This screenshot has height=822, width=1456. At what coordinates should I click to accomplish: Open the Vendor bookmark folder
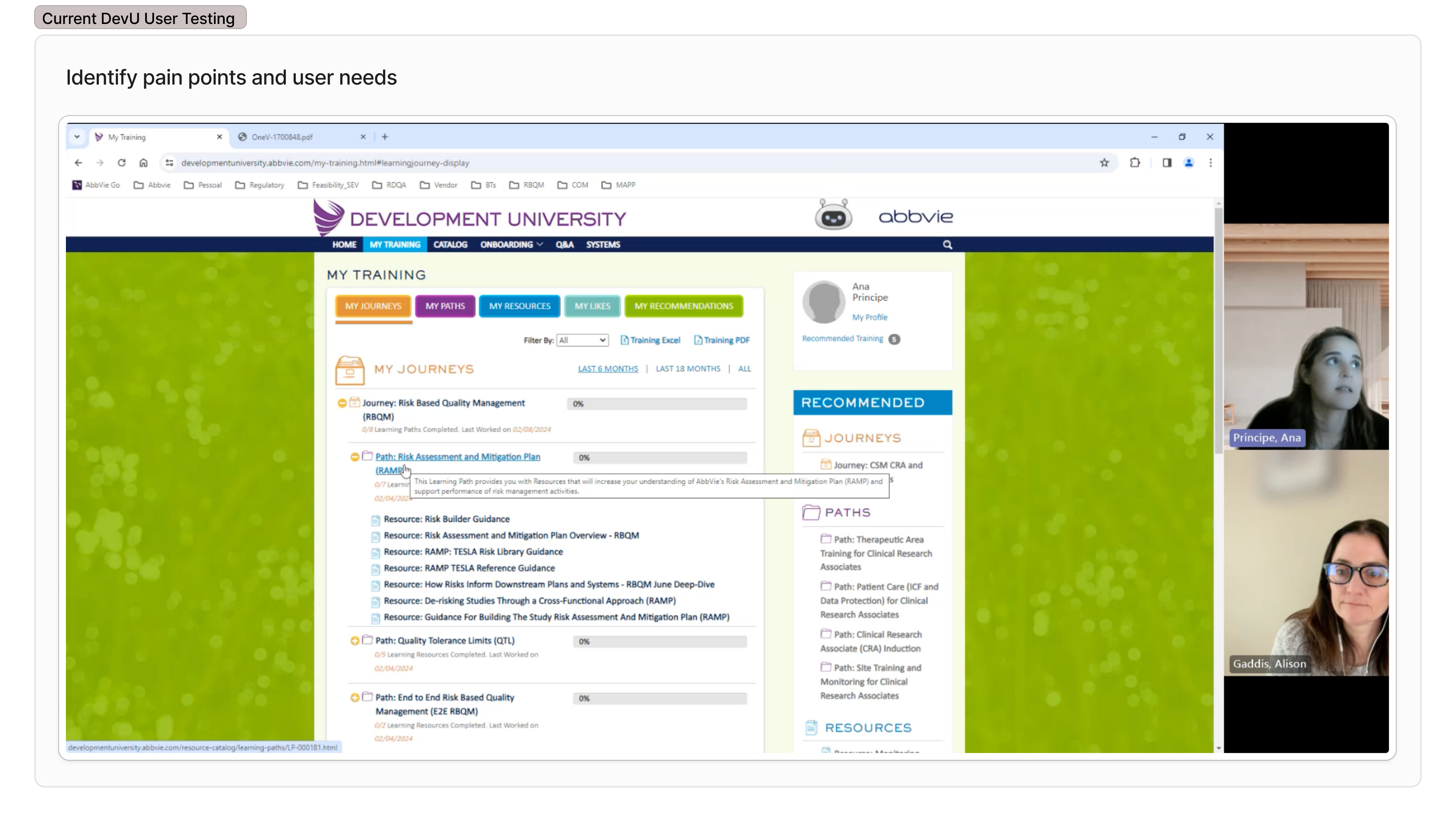point(439,185)
